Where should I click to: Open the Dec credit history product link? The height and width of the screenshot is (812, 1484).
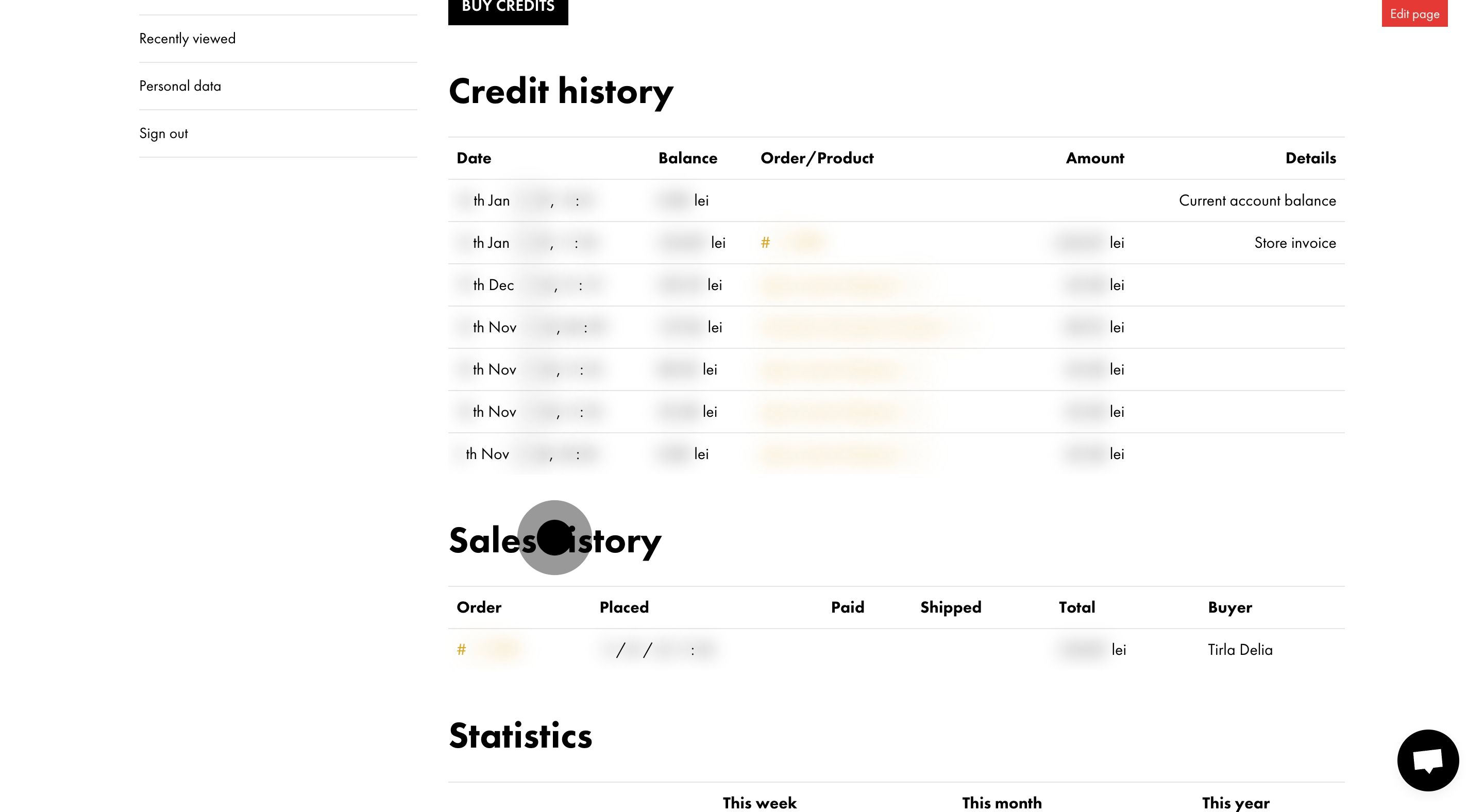[830, 285]
